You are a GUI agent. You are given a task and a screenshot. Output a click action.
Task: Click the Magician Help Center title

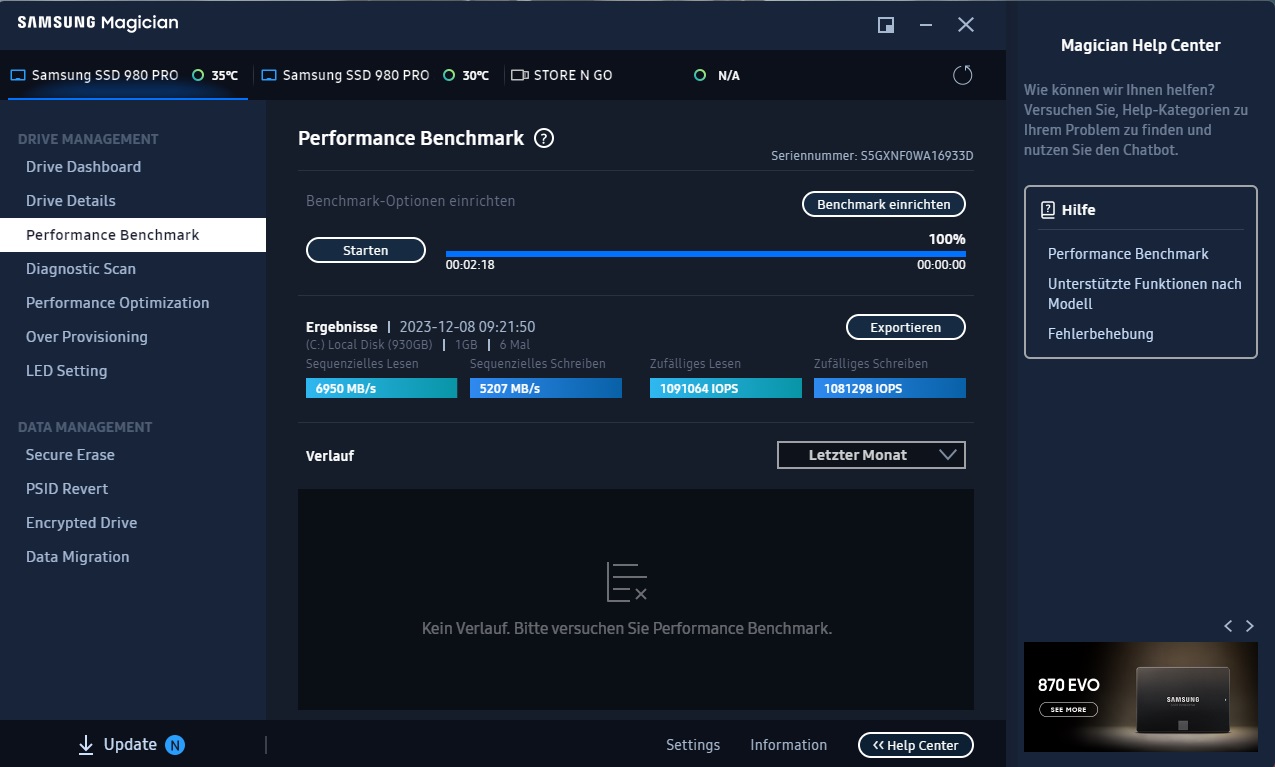1141,45
